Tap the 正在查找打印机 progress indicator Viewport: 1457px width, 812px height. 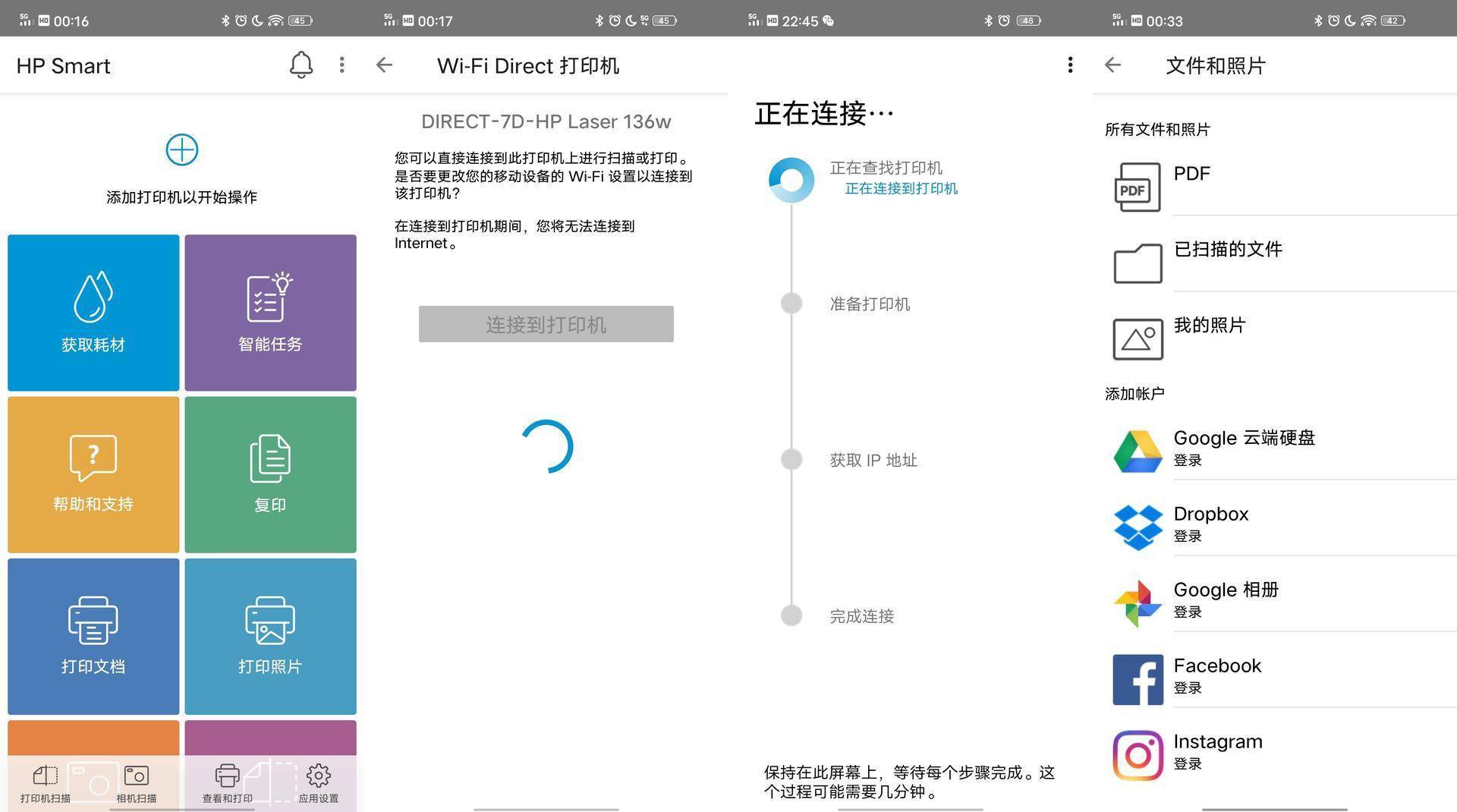[791, 180]
